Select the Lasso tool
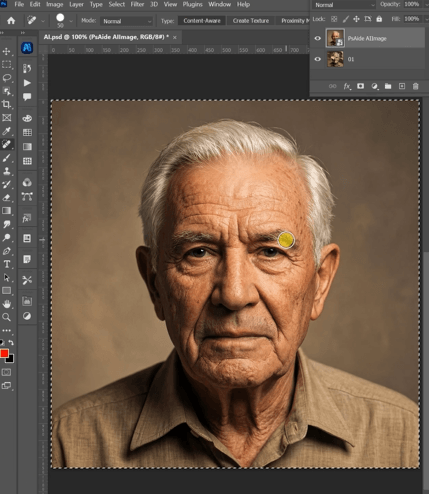Viewport: 429px width, 494px height. coord(6,78)
